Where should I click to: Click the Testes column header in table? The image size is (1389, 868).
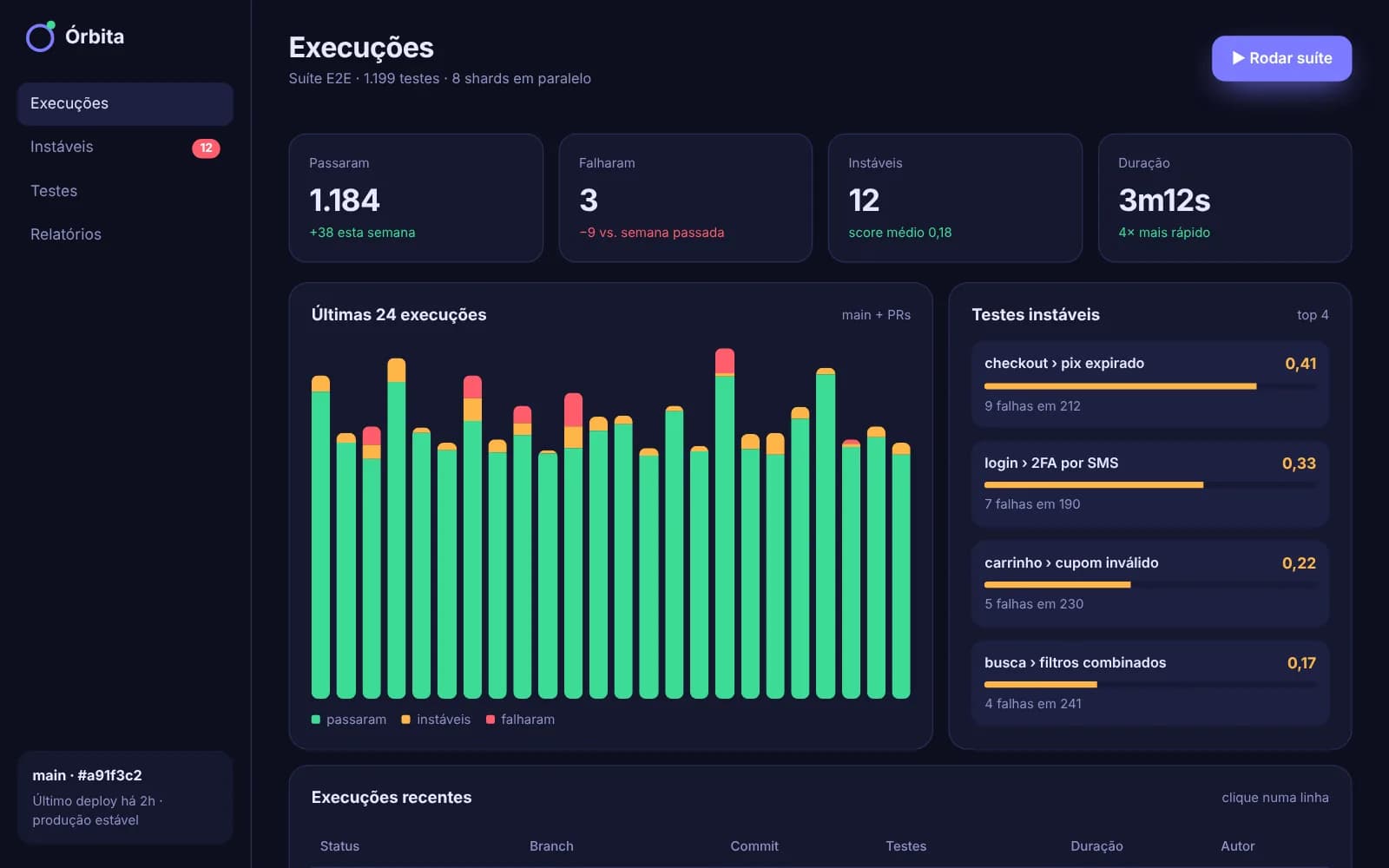[905, 846]
